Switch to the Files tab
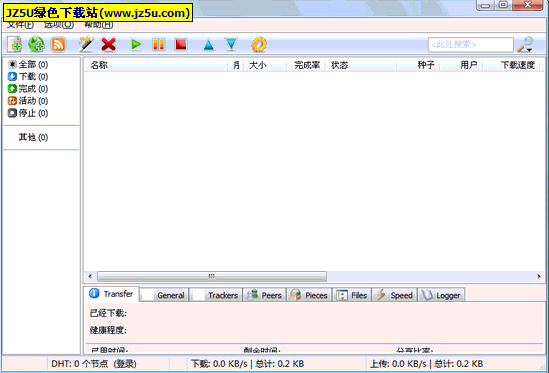Screen dimensions: 549x373 point(352,295)
